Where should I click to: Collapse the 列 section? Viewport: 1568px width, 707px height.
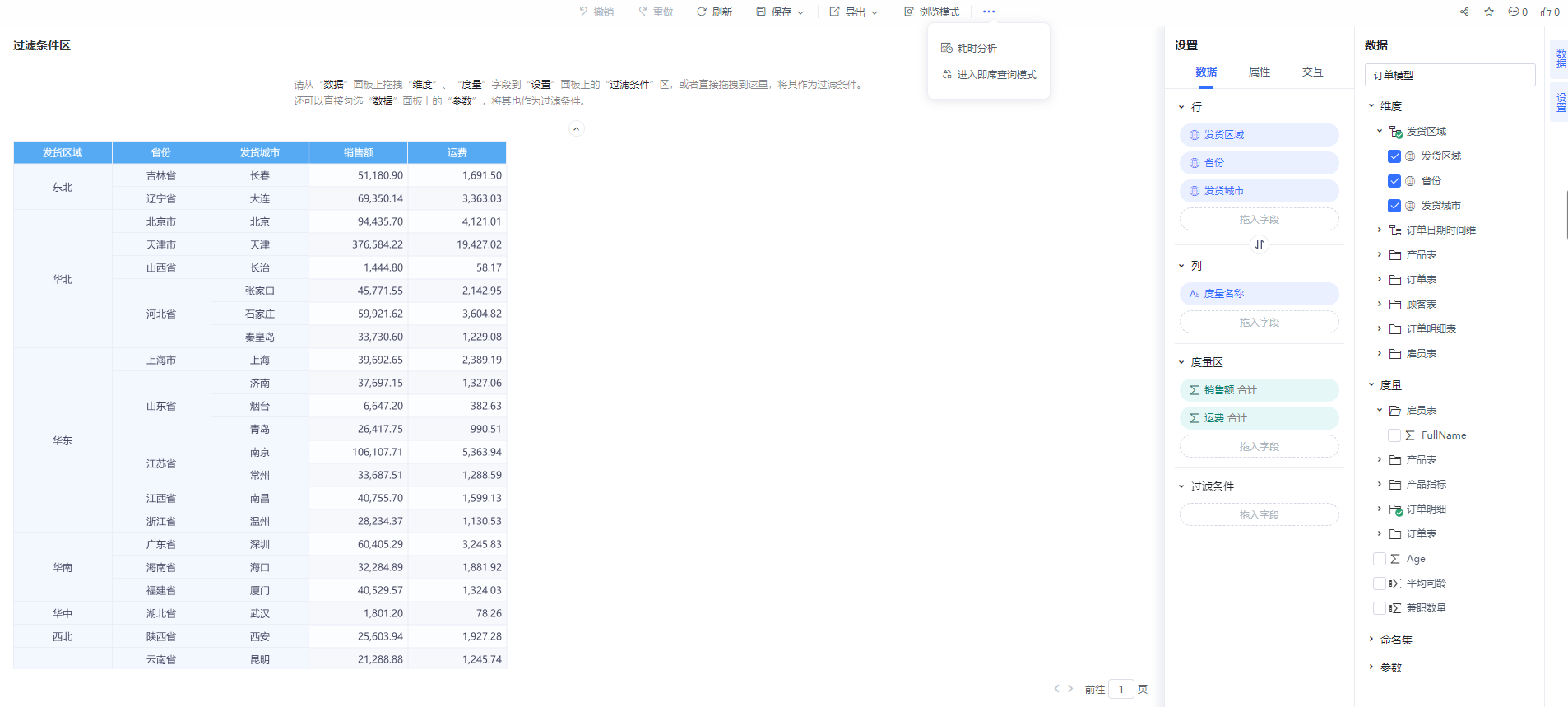coord(1181,266)
